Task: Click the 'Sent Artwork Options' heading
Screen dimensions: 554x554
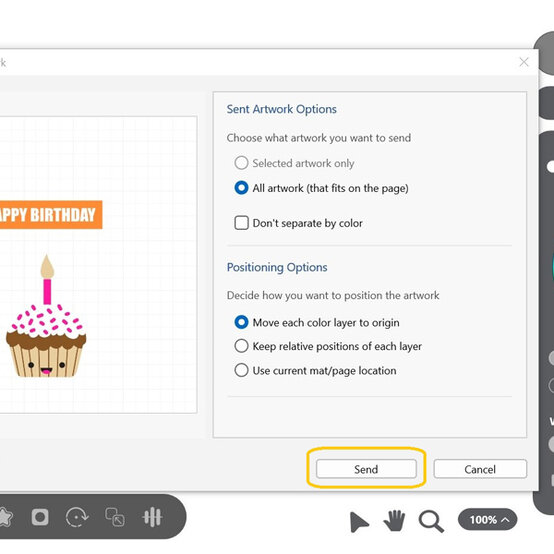Action: [x=282, y=109]
